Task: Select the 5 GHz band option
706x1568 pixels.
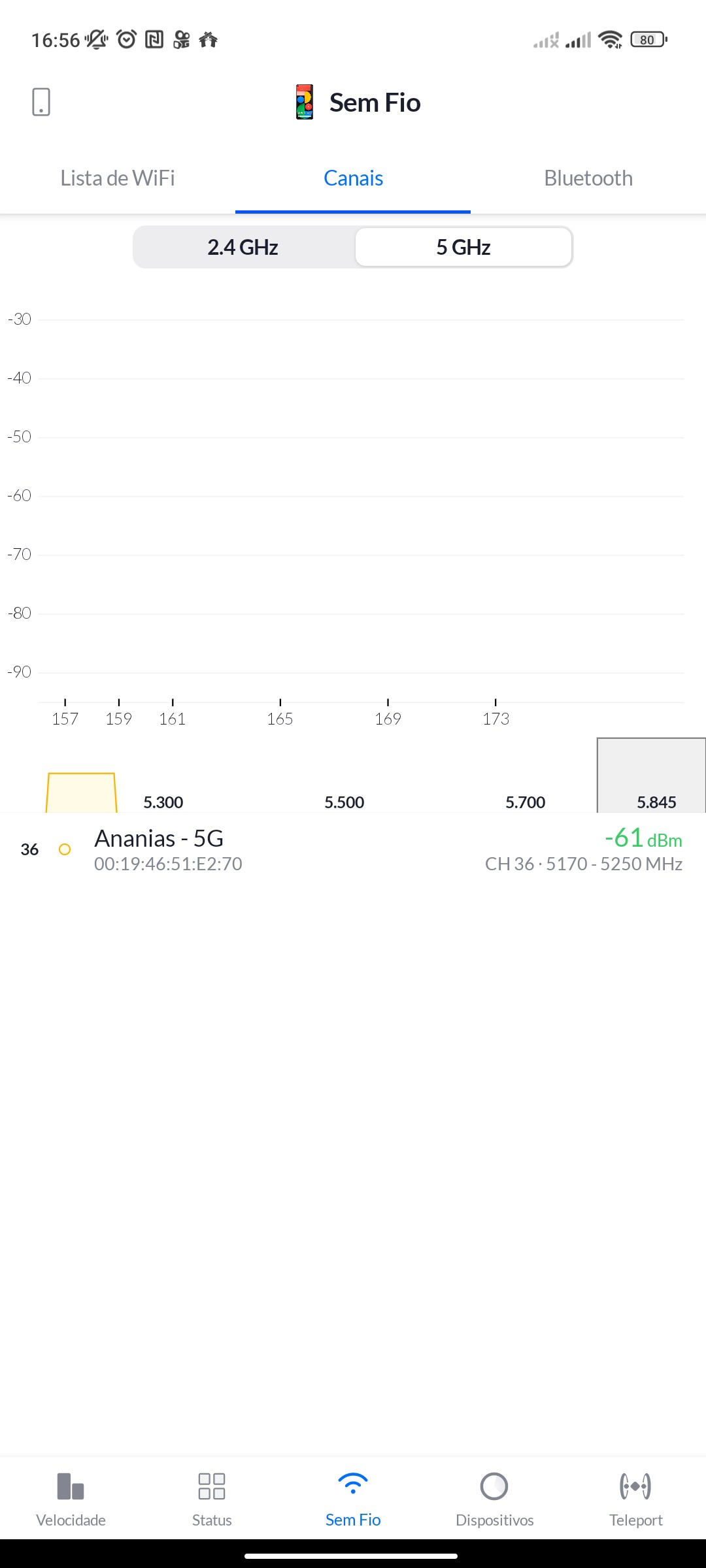Action: coord(463,248)
